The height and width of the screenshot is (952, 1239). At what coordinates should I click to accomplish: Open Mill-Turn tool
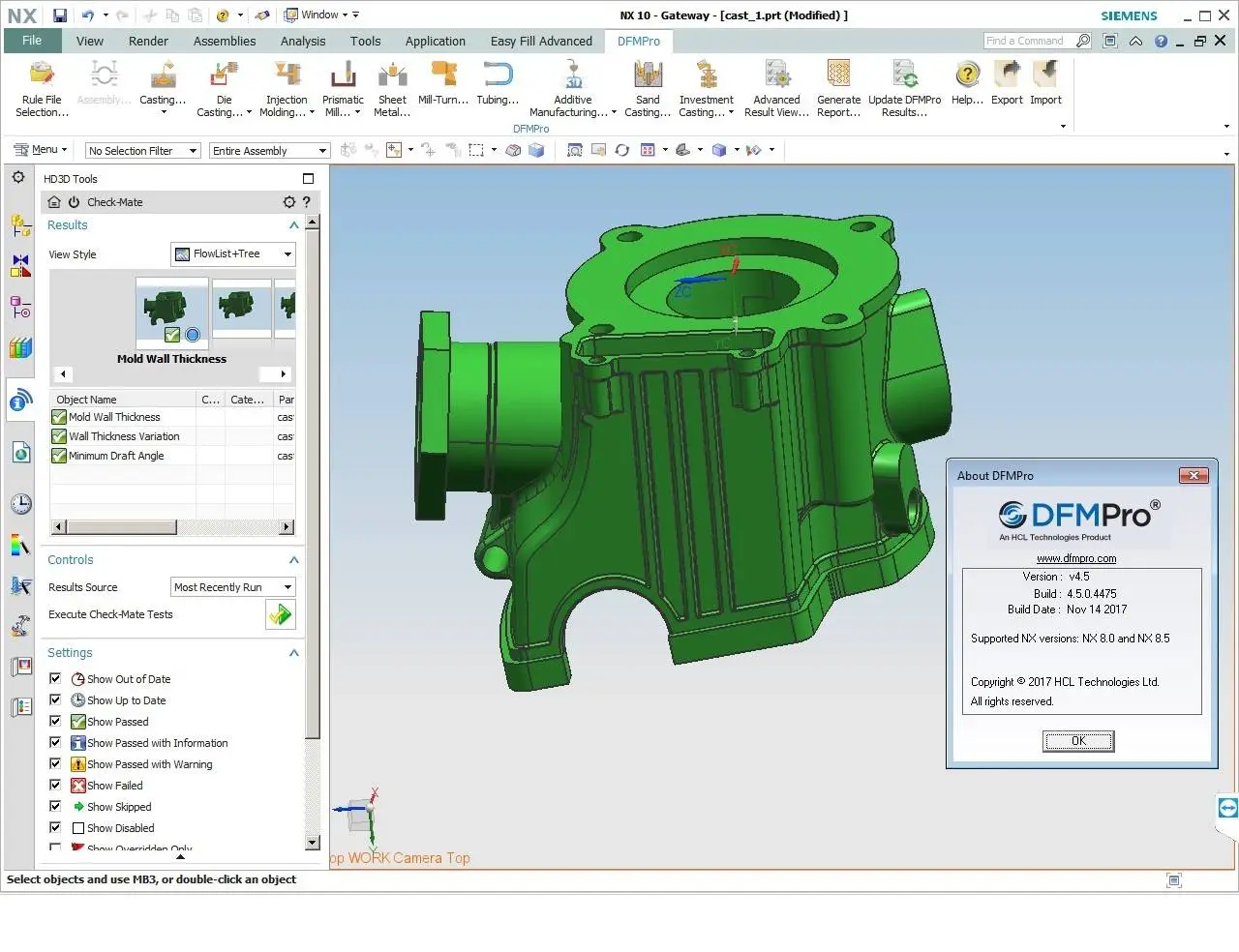tap(443, 83)
